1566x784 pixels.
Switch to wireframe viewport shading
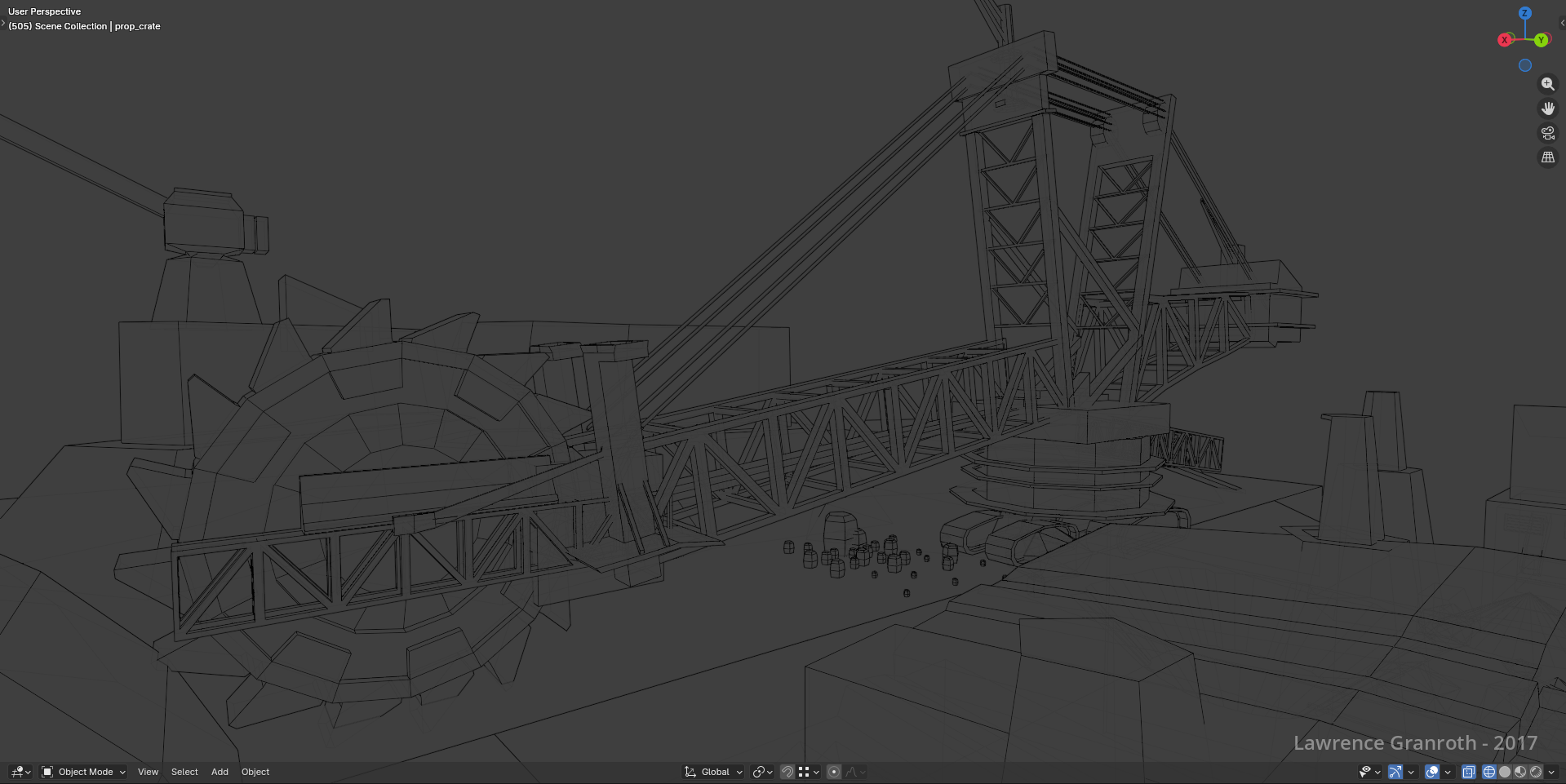[x=1489, y=772]
